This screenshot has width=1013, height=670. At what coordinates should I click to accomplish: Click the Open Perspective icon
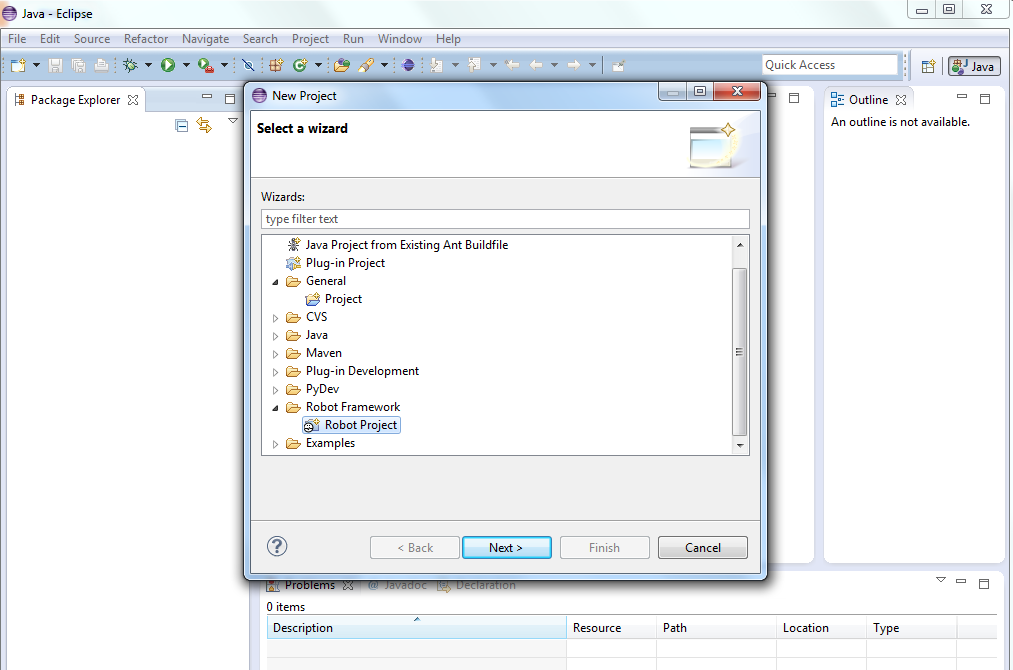click(x=928, y=65)
